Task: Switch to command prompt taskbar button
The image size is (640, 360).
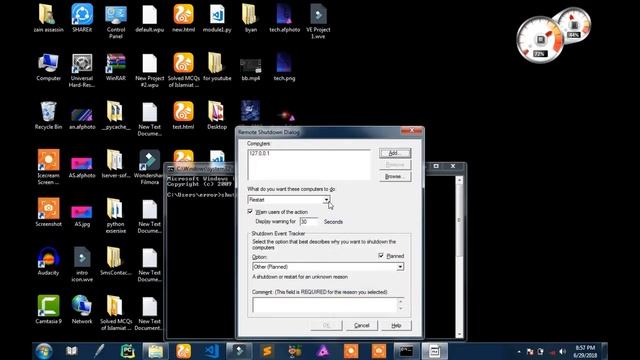Action: 406,351
